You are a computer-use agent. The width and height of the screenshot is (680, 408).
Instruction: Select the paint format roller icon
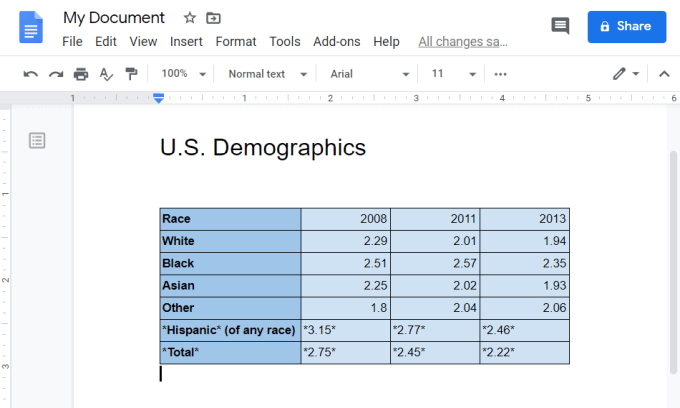point(131,74)
